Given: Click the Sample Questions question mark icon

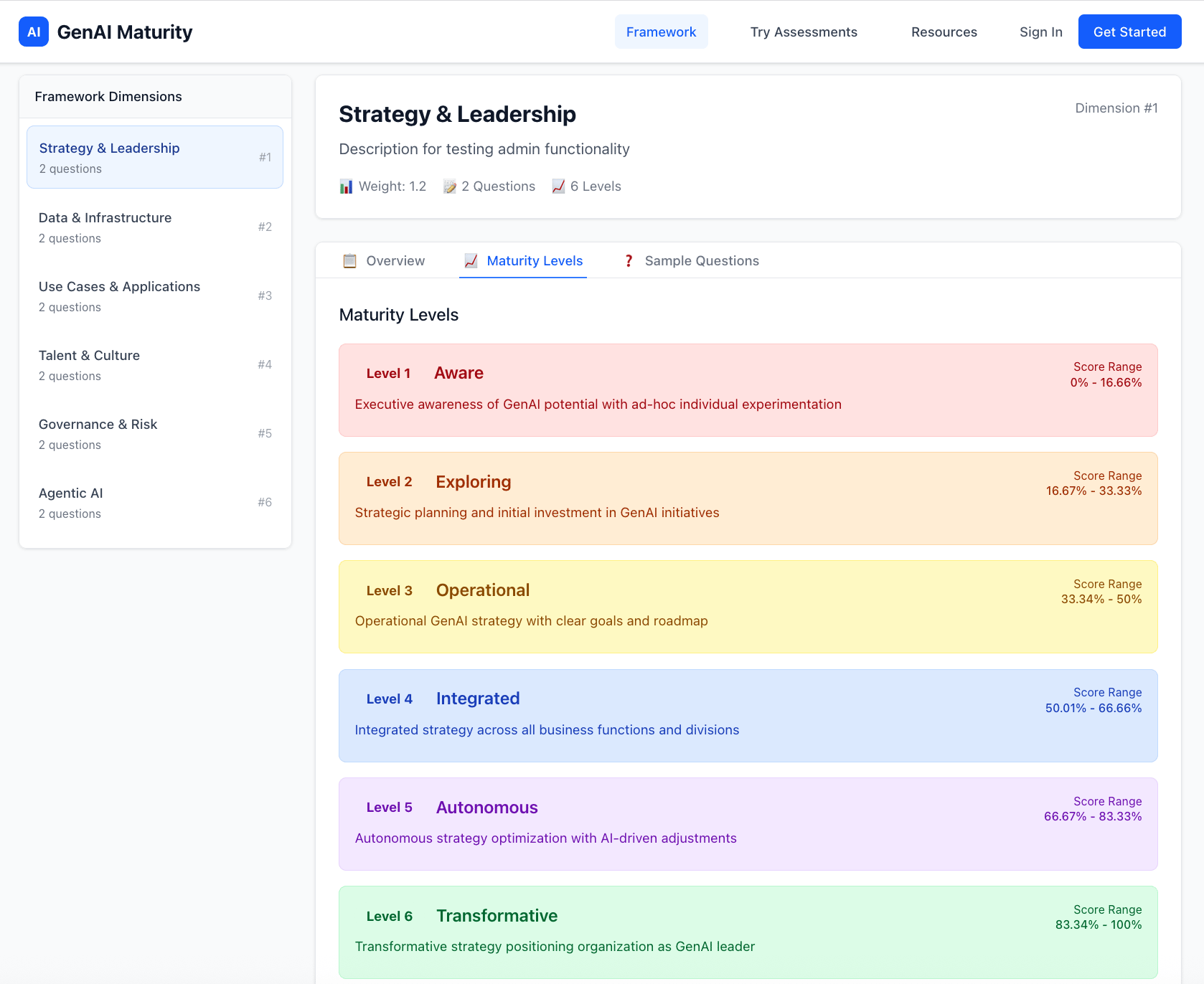Looking at the screenshot, I should pyautogui.click(x=629, y=261).
